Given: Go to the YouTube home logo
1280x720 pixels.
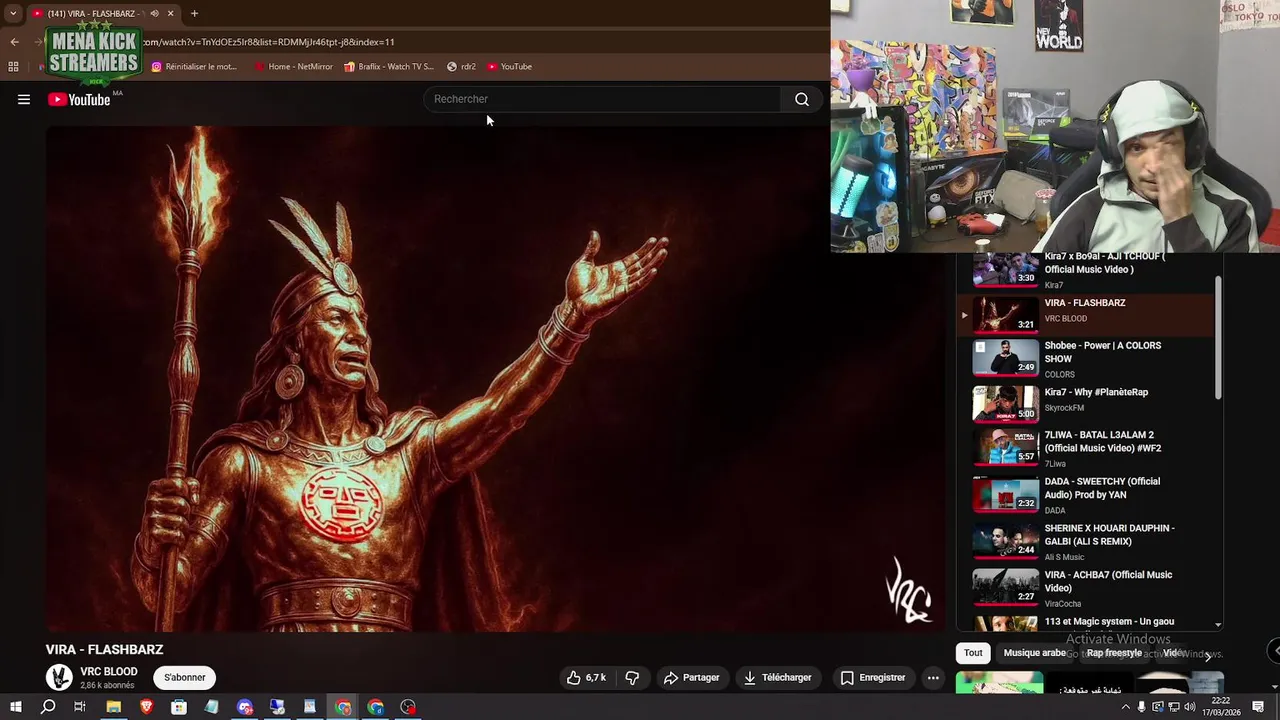Looking at the screenshot, I should (79, 99).
